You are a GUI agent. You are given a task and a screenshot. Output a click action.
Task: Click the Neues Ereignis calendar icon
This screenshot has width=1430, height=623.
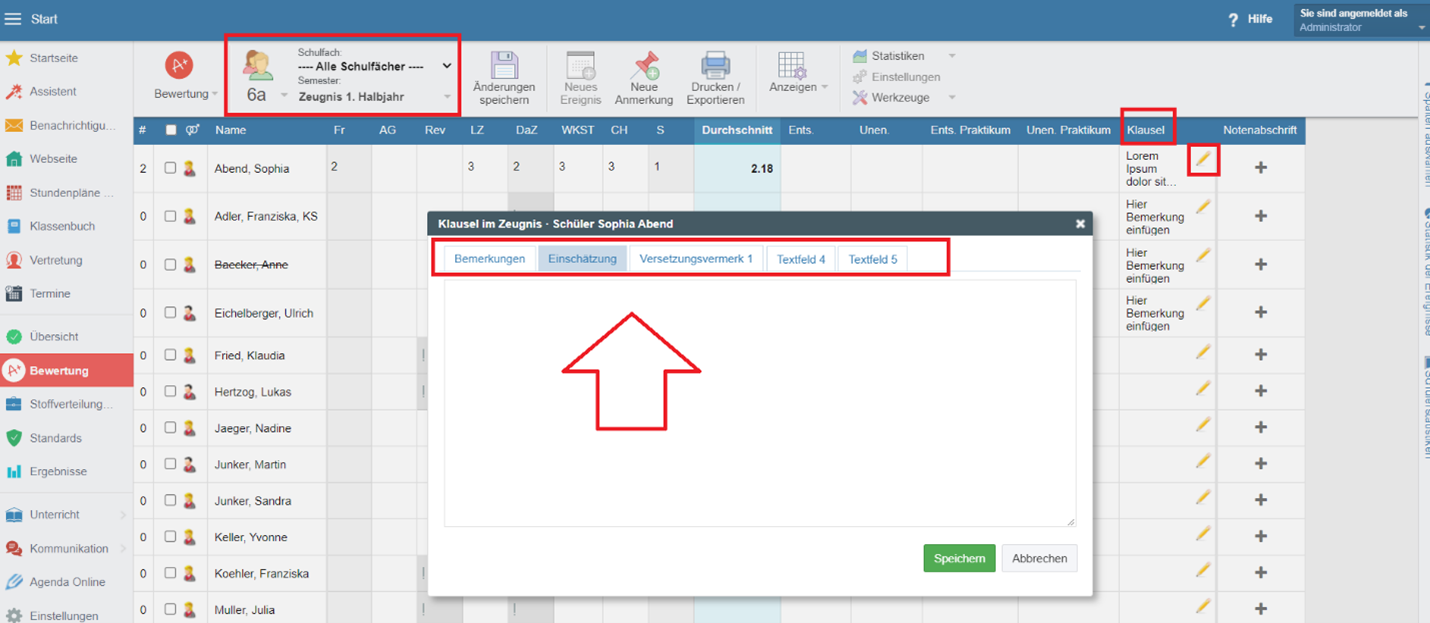click(x=580, y=66)
